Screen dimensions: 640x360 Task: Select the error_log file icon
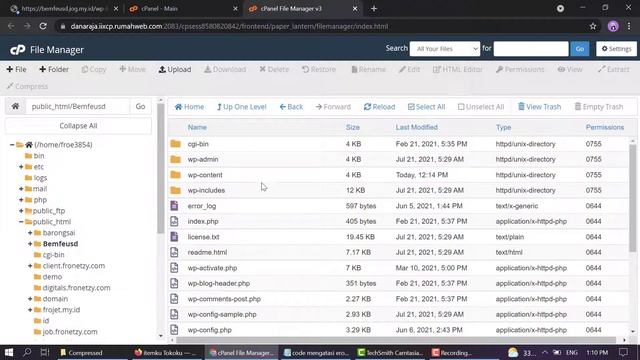coord(174,206)
